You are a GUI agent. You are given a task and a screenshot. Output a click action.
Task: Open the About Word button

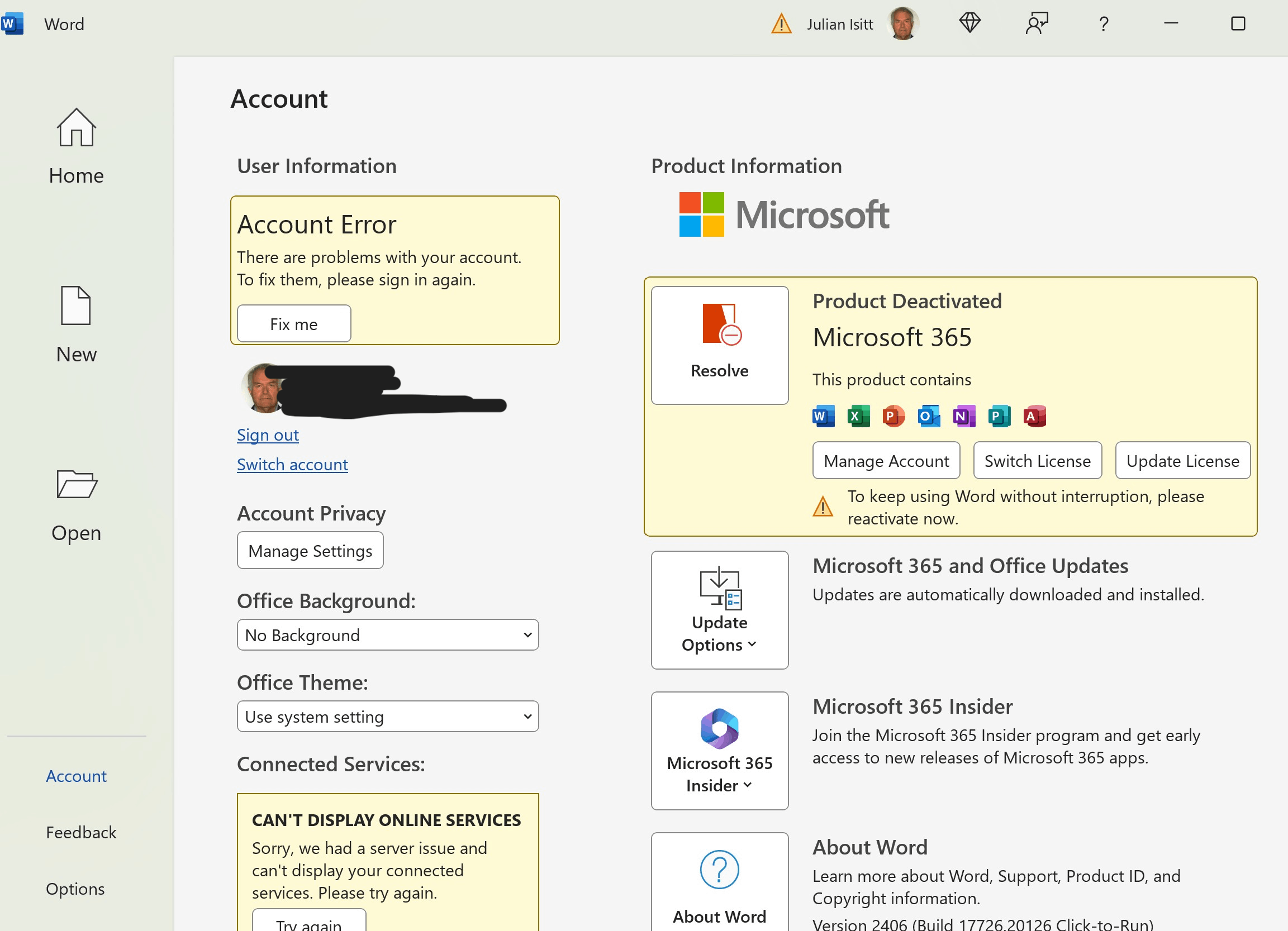tap(720, 882)
